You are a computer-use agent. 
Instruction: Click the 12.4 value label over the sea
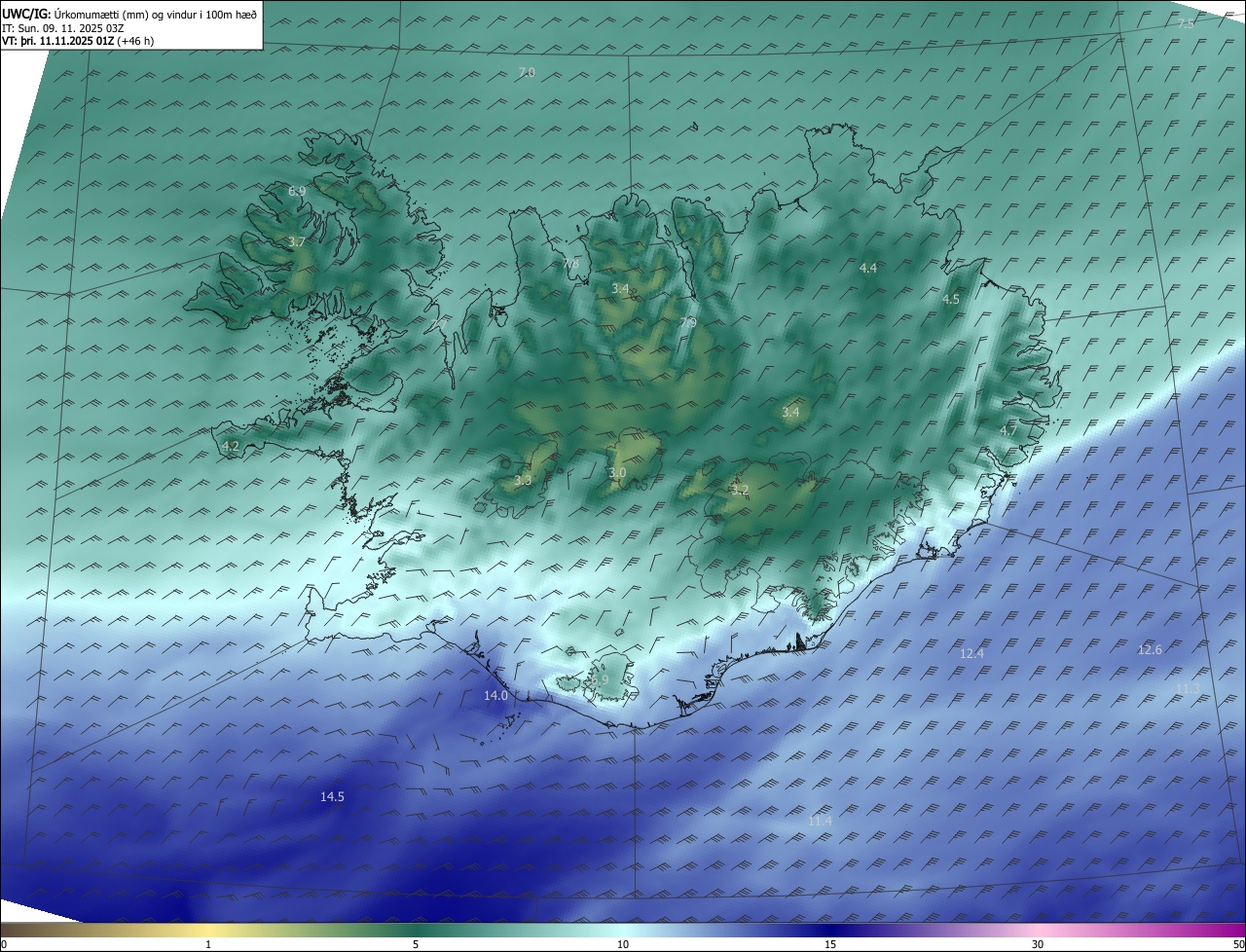click(971, 653)
